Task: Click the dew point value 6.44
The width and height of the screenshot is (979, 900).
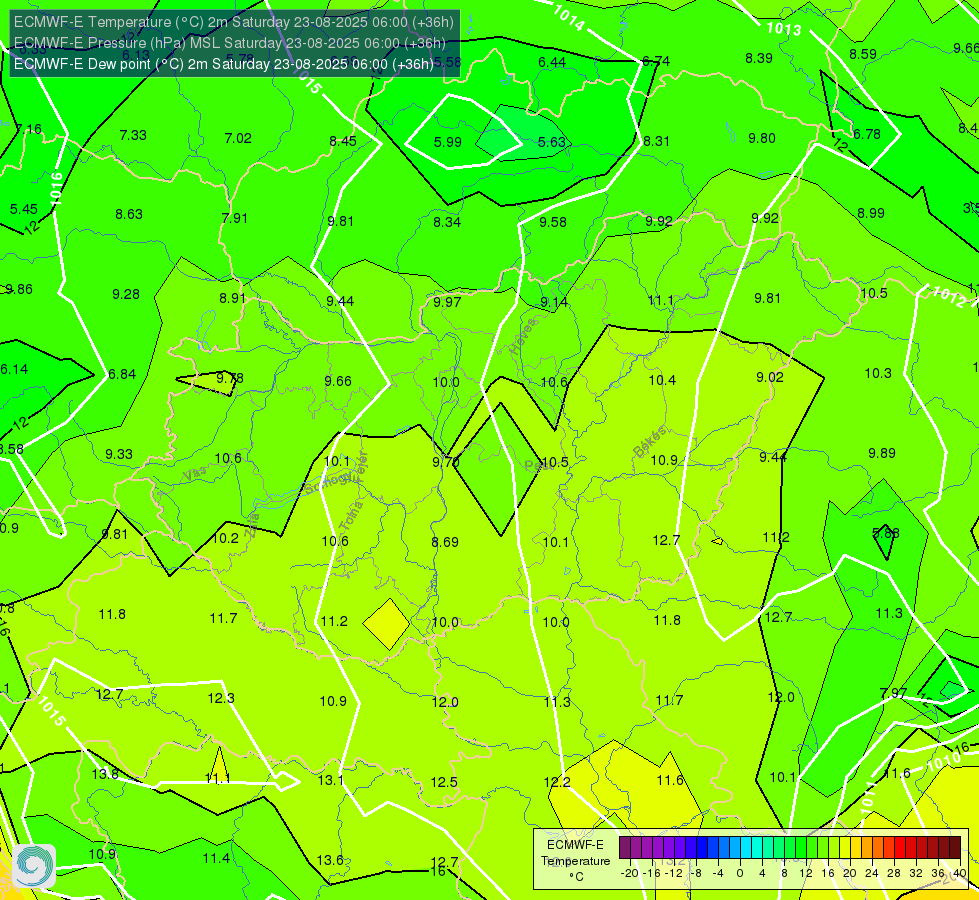Action: point(552,62)
